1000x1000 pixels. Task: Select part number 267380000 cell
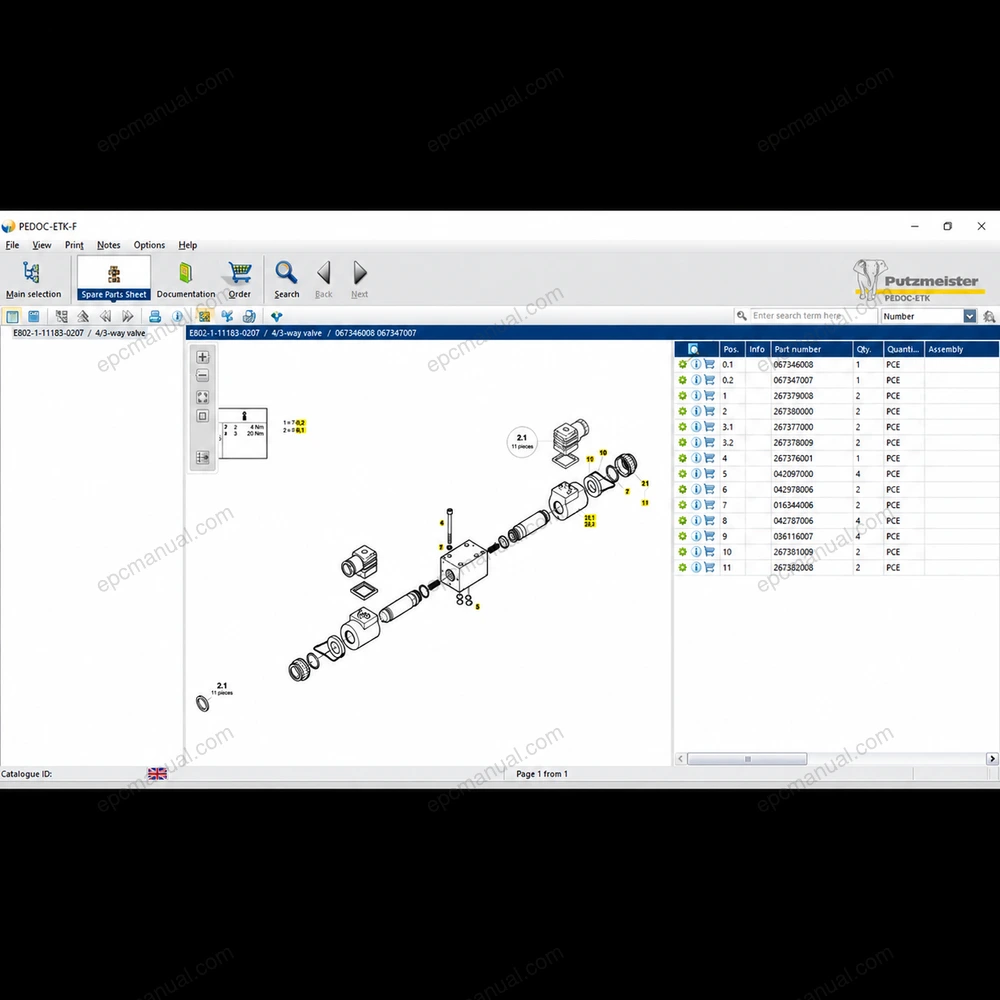tap(811, 411)
